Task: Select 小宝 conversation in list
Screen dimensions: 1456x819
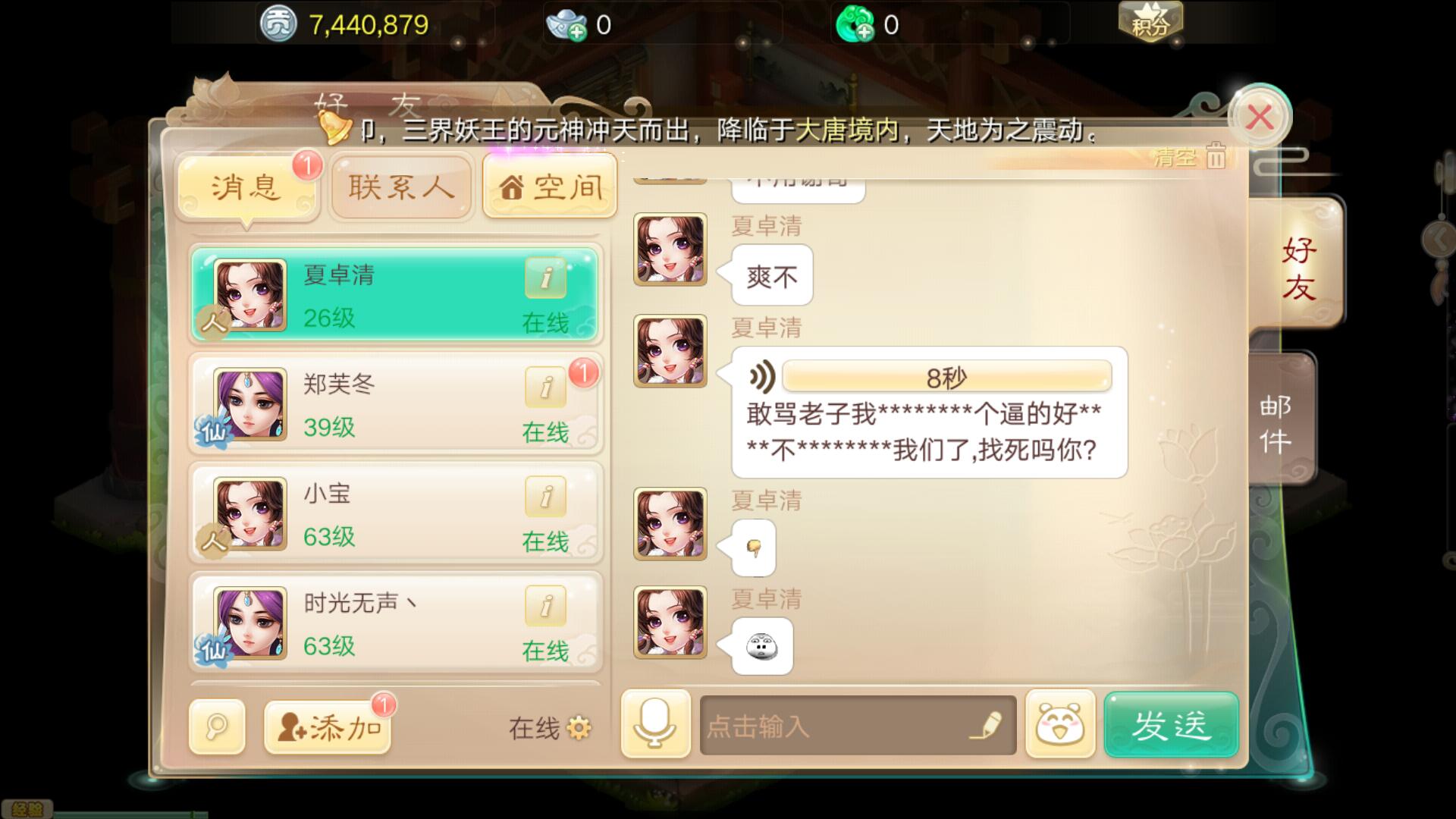Action: pyautogui.click(x=395, y=513)
